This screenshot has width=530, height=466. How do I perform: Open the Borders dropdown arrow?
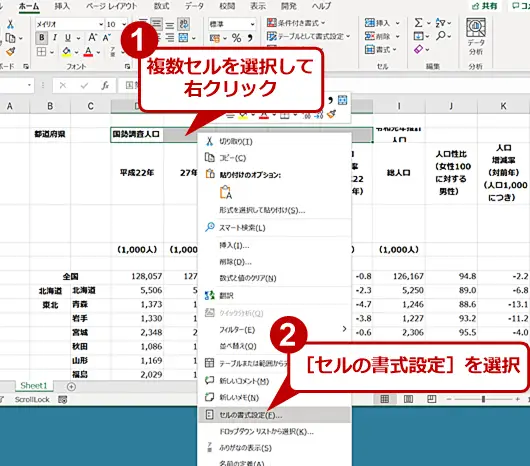coord(52,52)
